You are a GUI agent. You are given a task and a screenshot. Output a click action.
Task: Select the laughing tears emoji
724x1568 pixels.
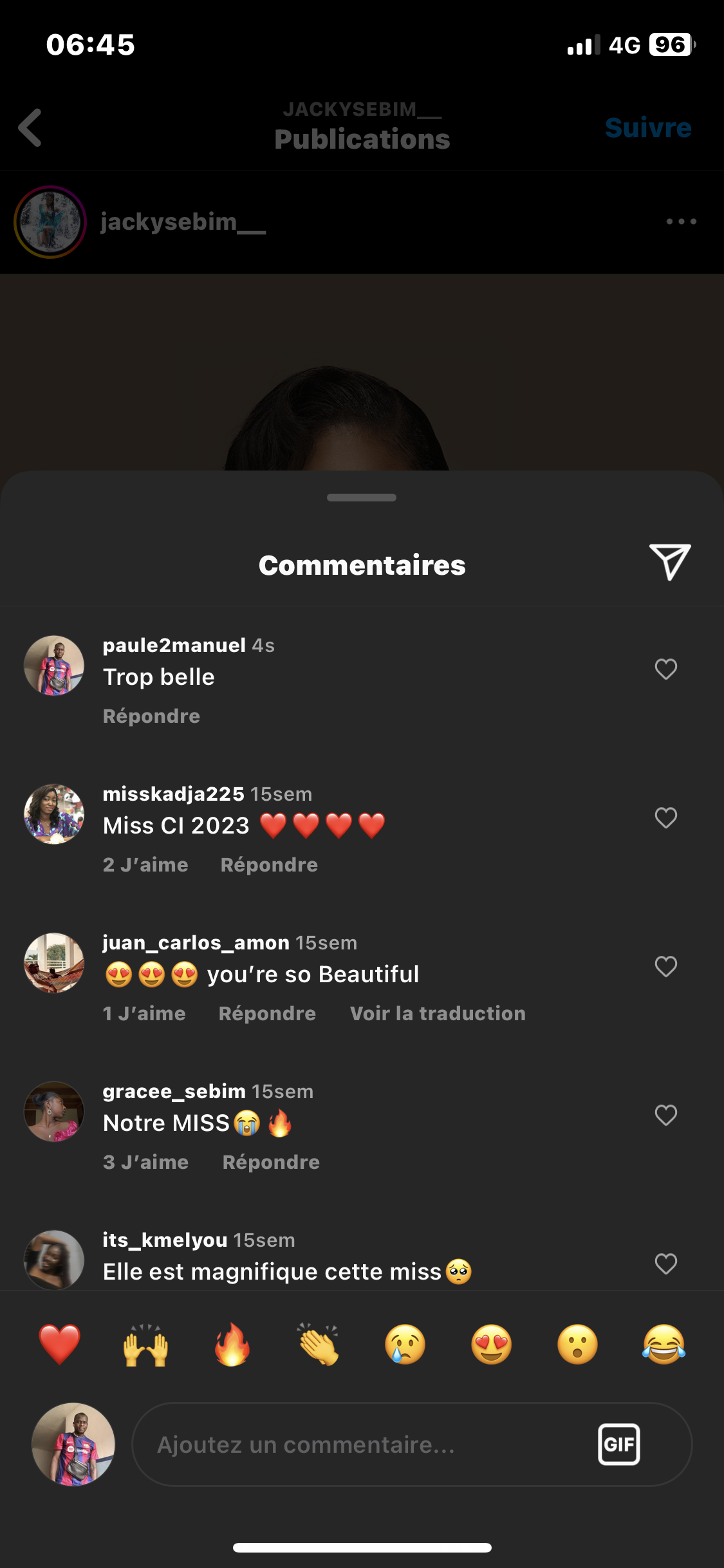(664, 1345)
